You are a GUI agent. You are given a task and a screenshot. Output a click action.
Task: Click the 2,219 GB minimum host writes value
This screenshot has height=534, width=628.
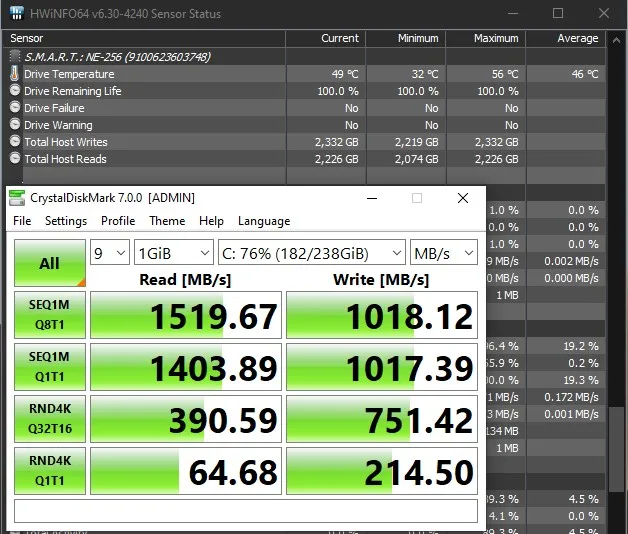click(417, 142)
